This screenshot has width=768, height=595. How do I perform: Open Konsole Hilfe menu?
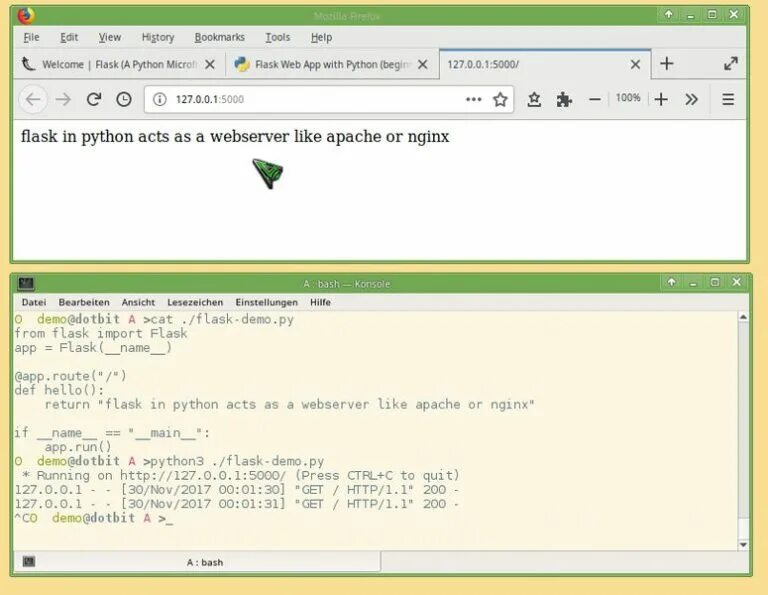[x=320, y=302]
